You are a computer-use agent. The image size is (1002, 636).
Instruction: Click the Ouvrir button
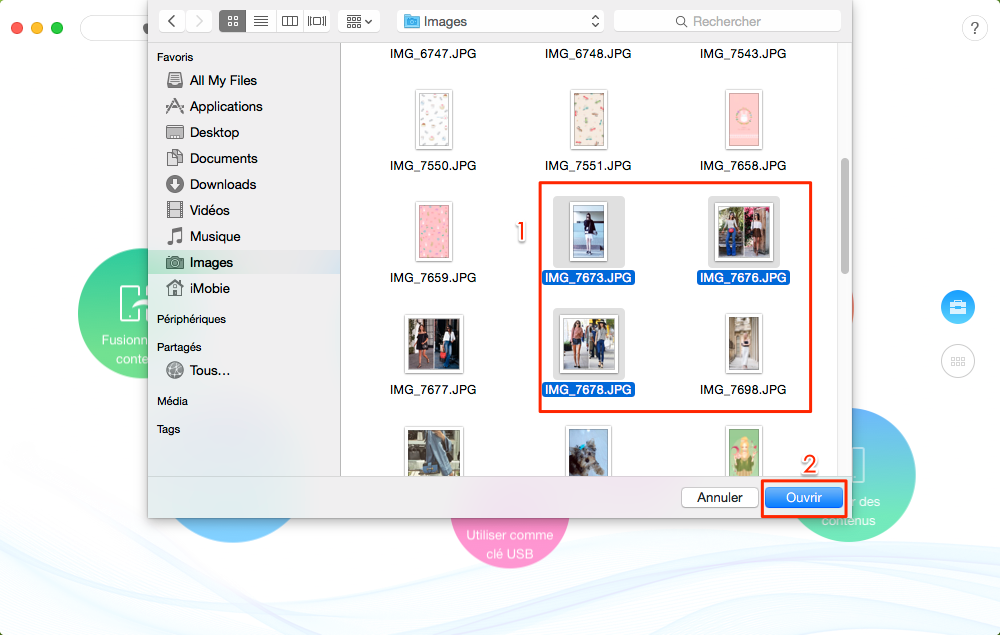pyautogui.click(x=804, y=497)
